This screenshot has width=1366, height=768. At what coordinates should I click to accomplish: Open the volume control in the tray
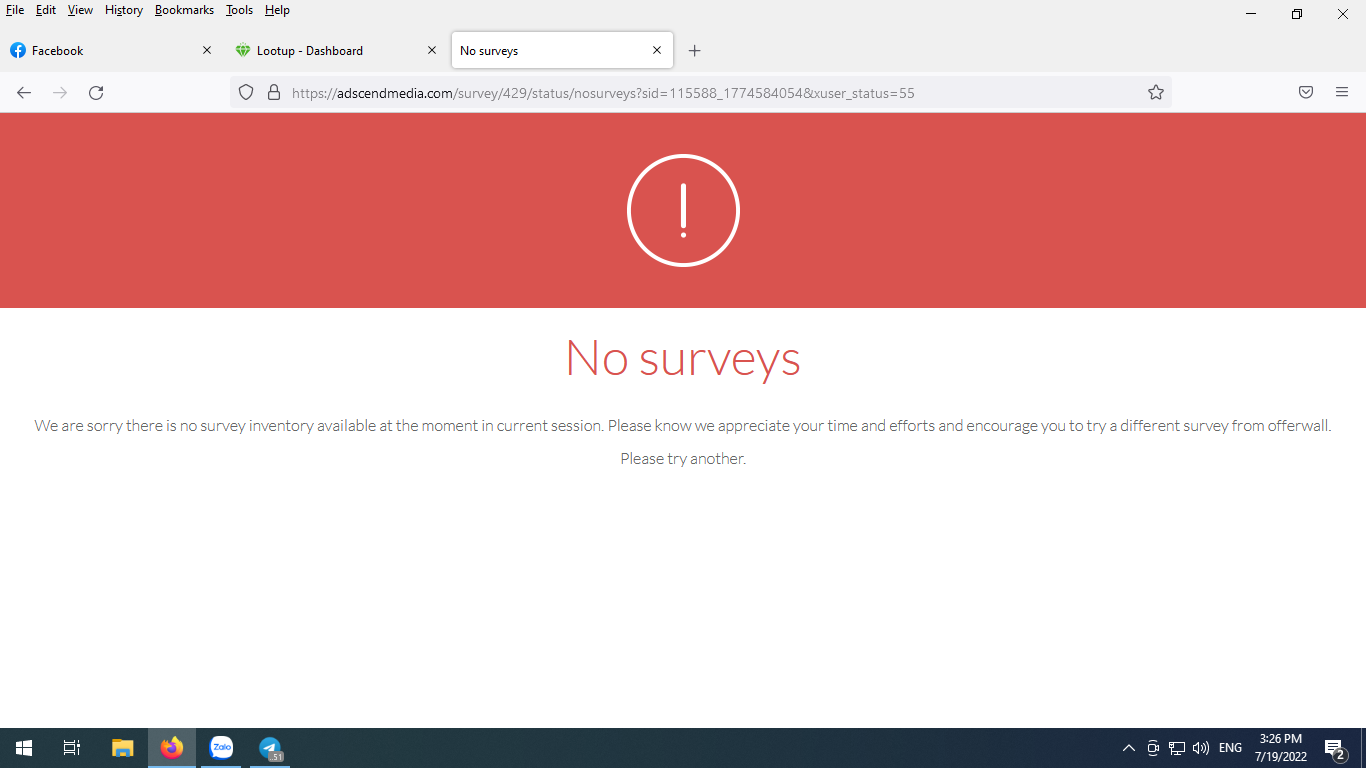pos(1201,748)
